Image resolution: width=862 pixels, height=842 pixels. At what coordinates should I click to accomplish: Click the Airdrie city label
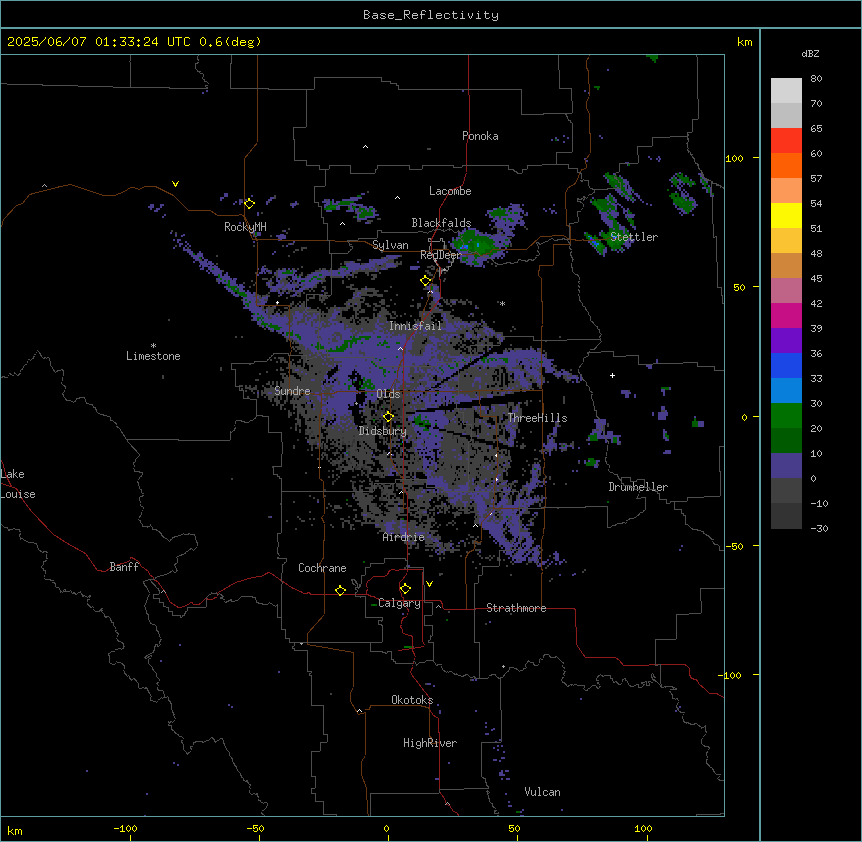click(404, 537)
